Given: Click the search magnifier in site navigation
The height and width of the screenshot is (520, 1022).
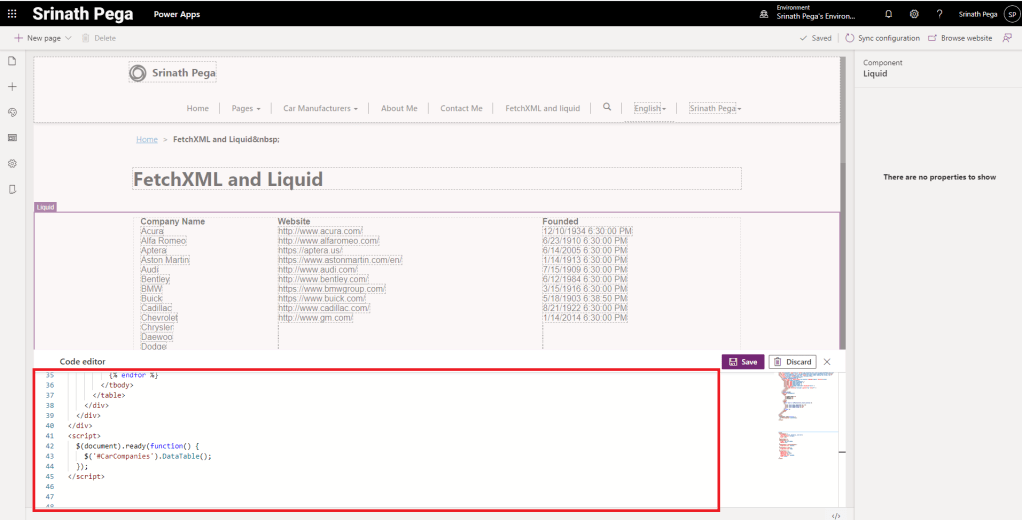Looking at the screenshot, I should pyautogui.click(x=606, y=107).
